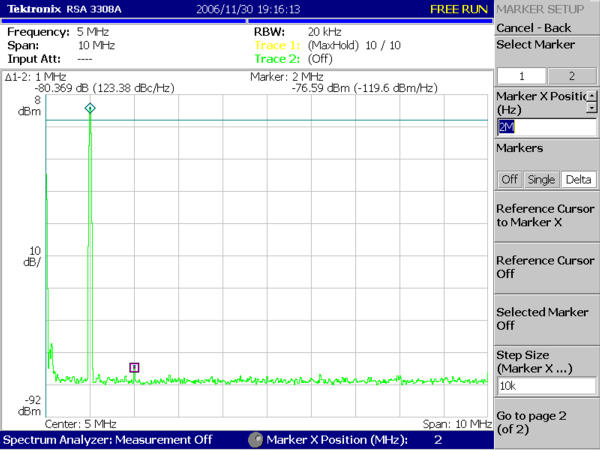Viewport: 600px width, 450px height.
Task: Click the FREE RUN status label
Action: tap(459, 9)
